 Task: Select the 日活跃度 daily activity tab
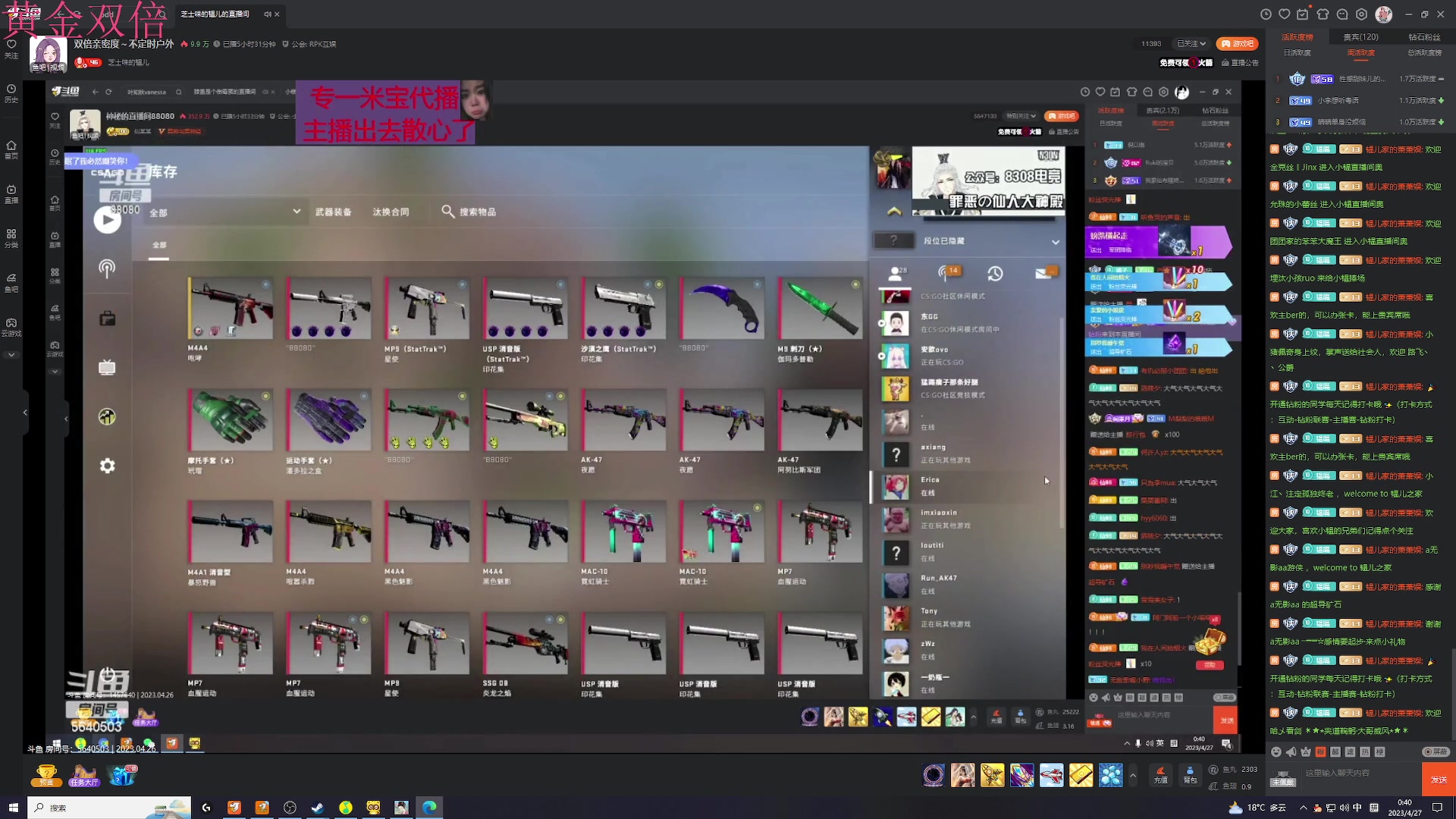(x=1297, y=52)
